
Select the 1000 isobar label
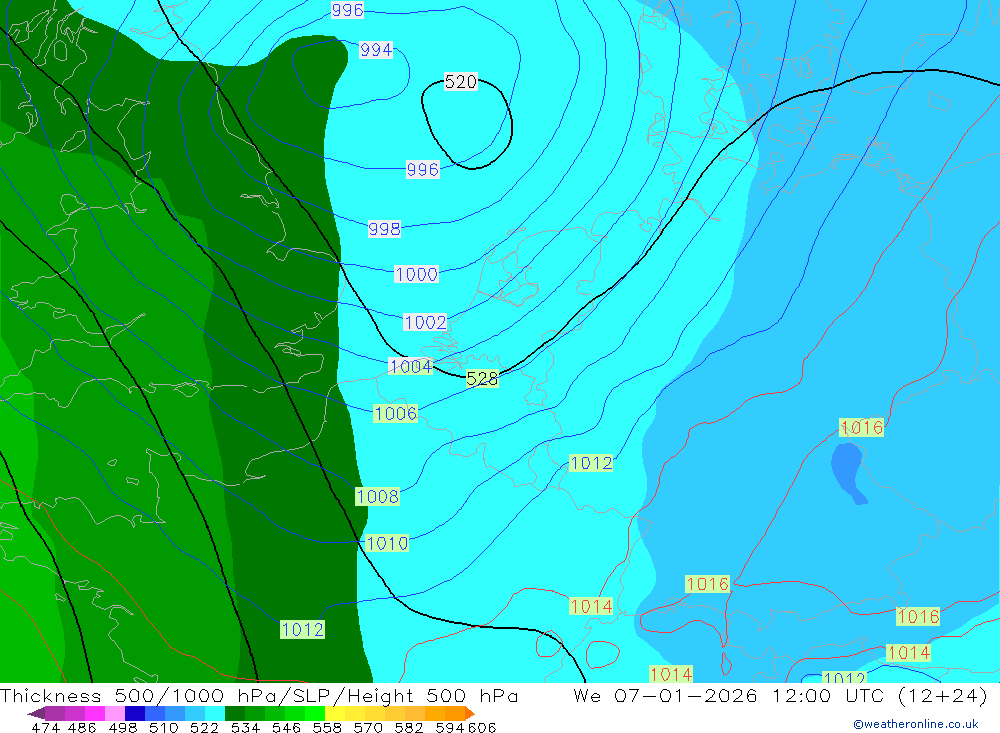point(416,274)
